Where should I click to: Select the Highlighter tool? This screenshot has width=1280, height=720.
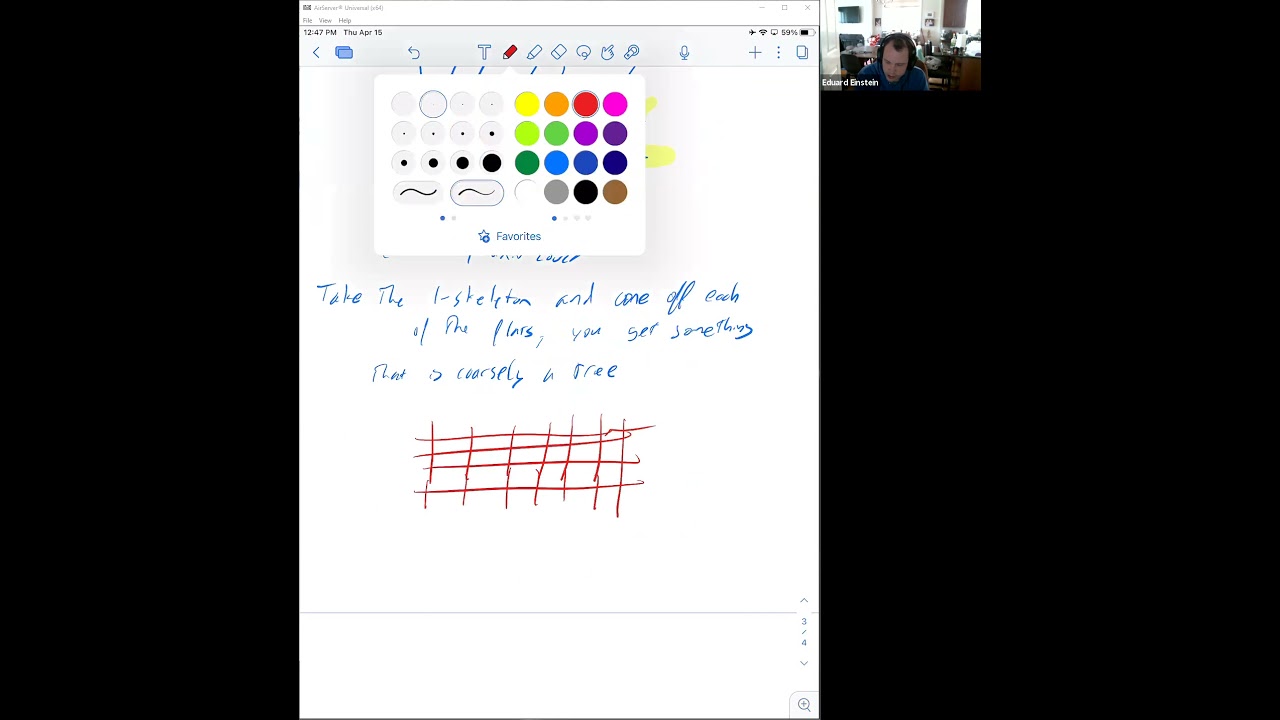[534, 52]
